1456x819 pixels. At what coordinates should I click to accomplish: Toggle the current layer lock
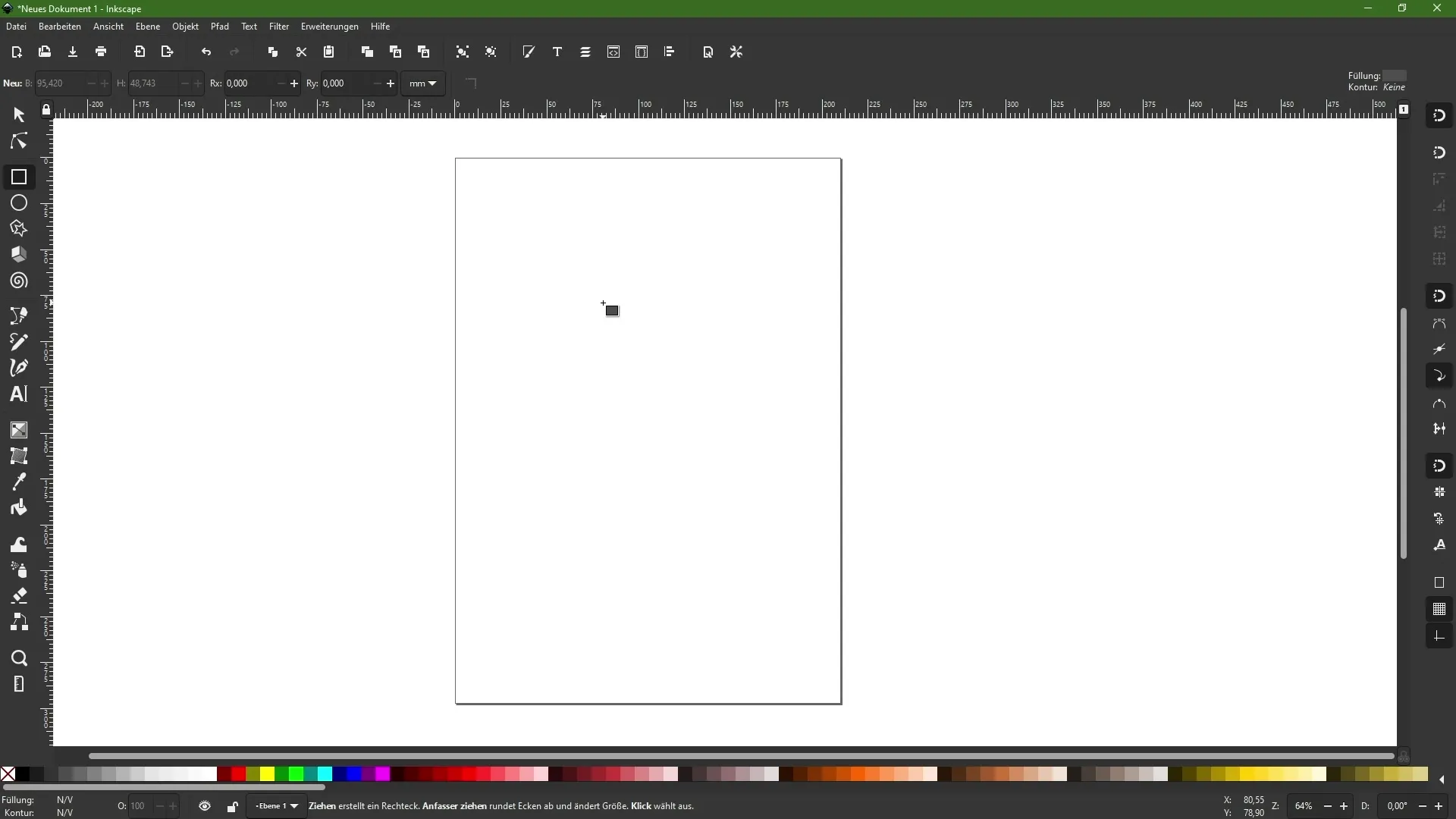(232, 807)
